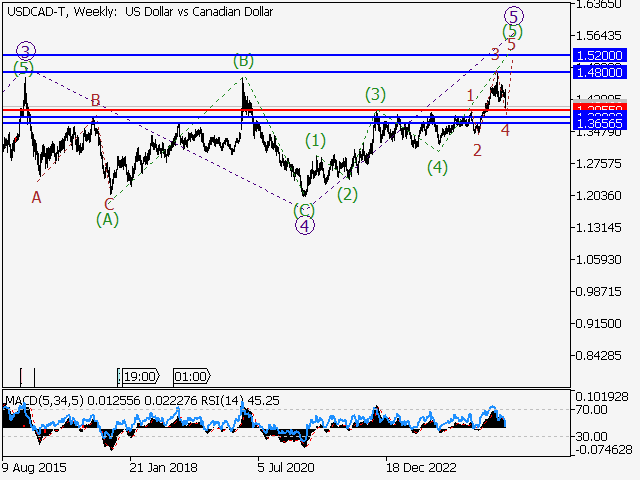Select the red B wave label
Image resolution: width=640 pixels, height=480 pixels.
96,100
